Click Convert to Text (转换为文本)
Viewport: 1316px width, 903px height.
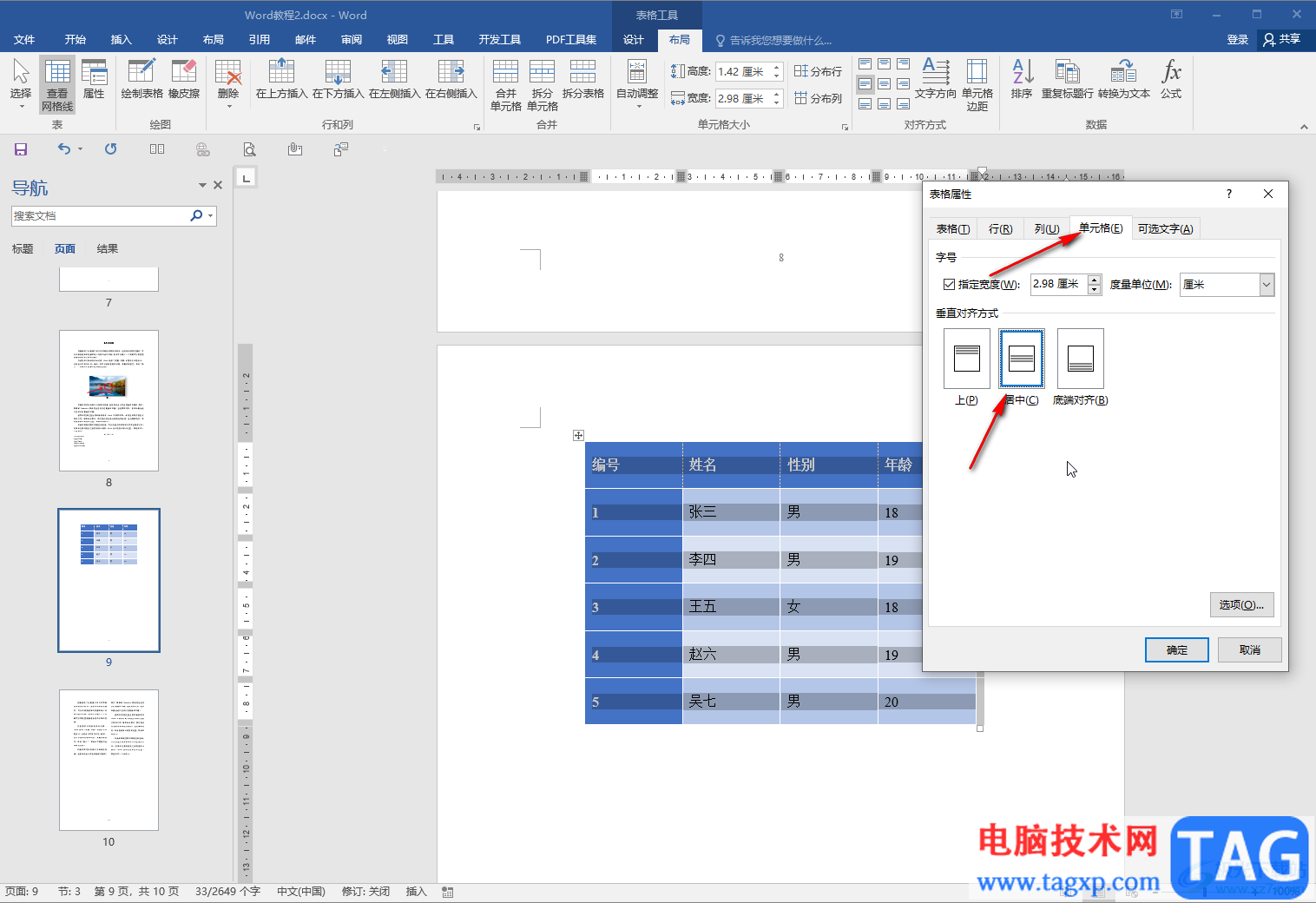click(1123, 79)
